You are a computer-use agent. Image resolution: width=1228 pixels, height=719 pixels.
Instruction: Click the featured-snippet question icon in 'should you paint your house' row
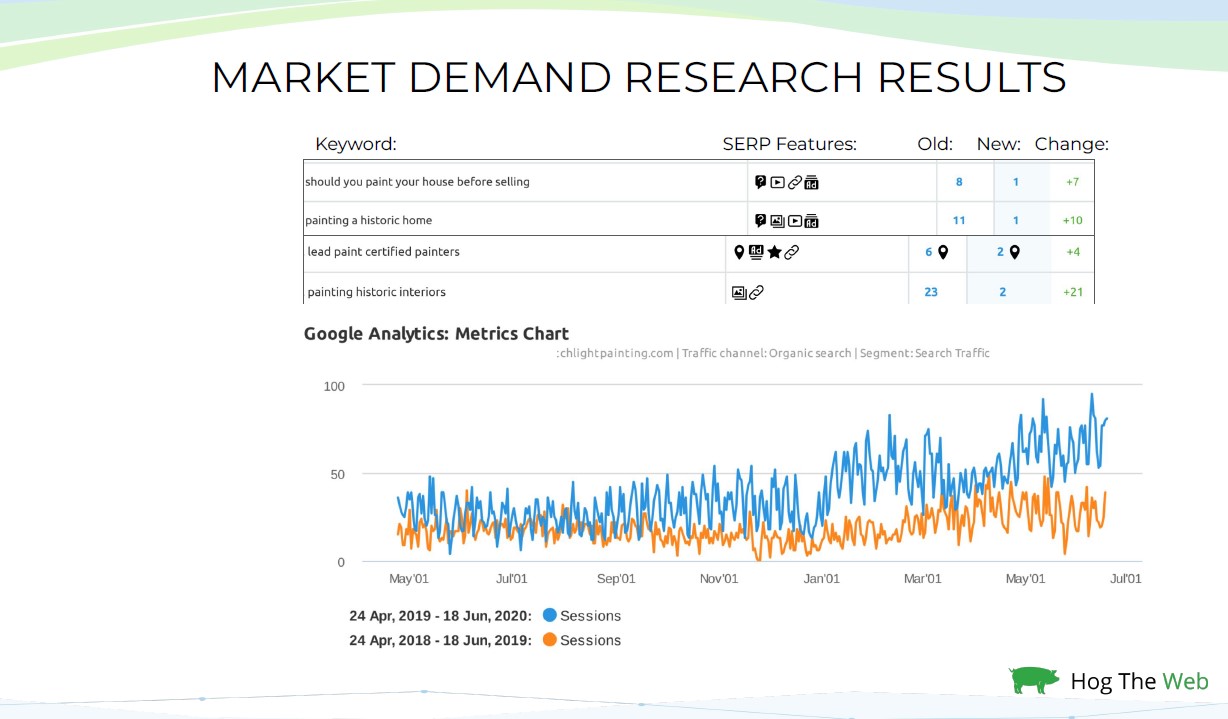[761, 182]
